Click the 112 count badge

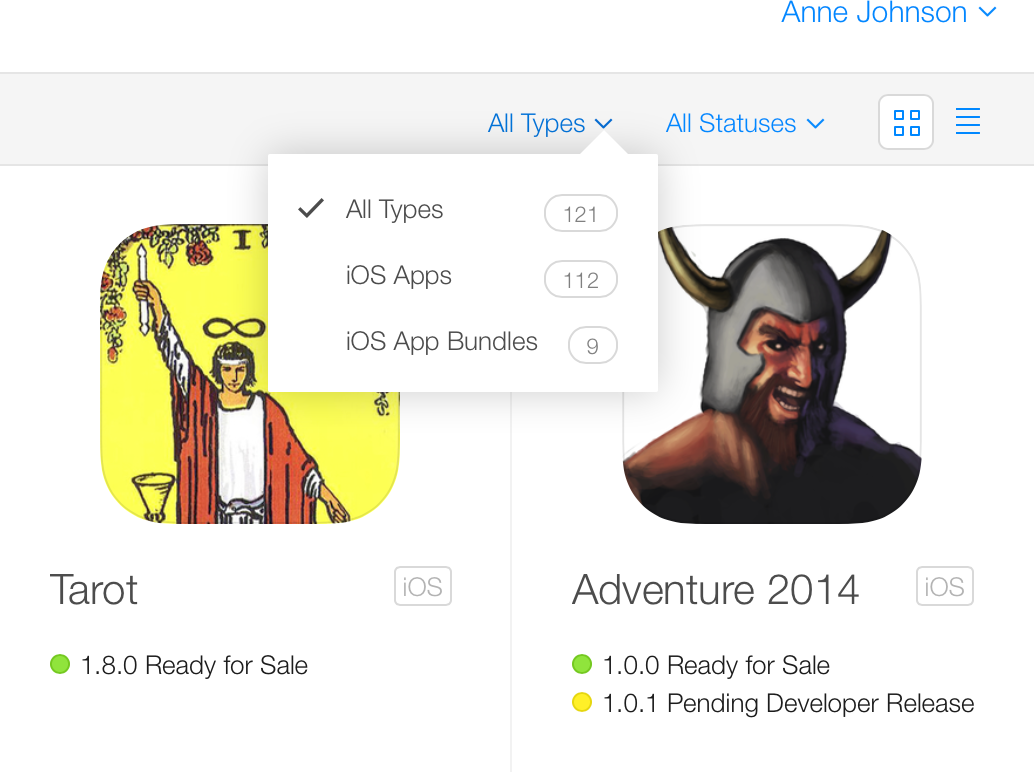click(580, 280)
